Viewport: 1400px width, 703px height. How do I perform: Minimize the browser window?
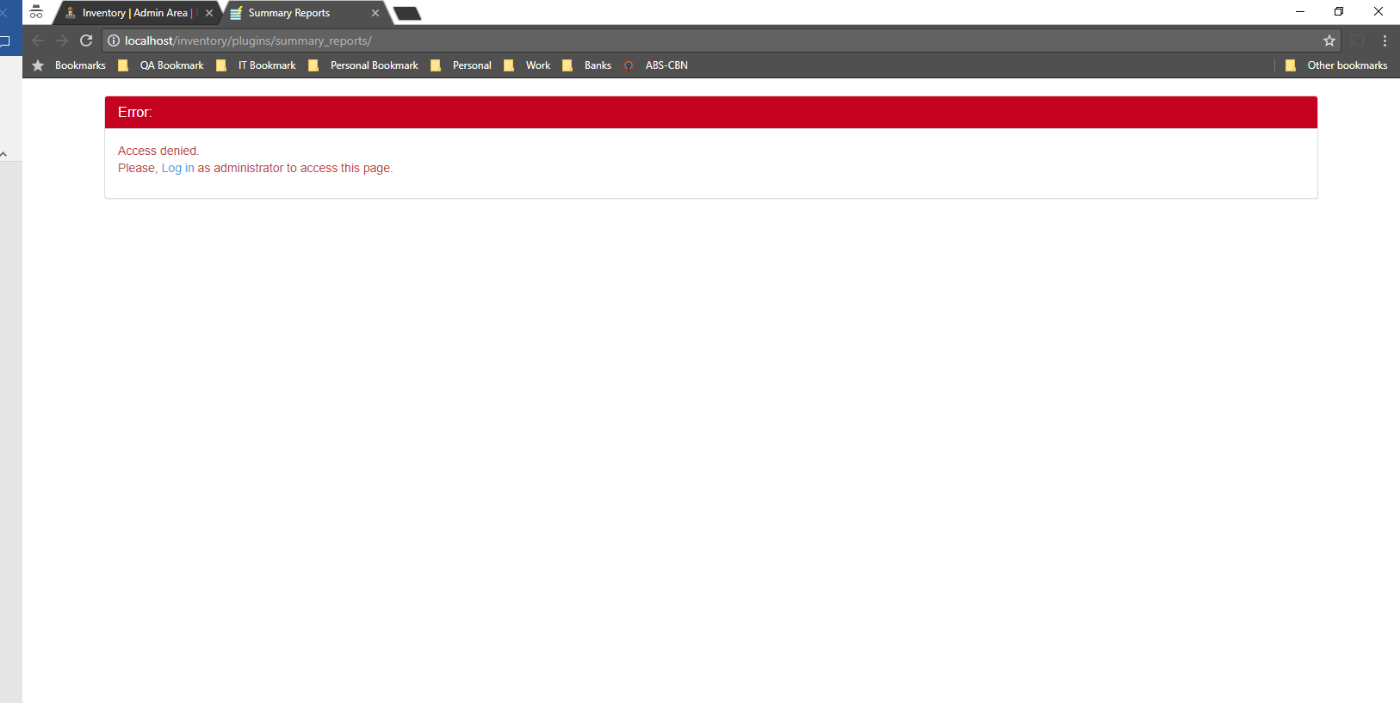click(x=1300, y=12)
